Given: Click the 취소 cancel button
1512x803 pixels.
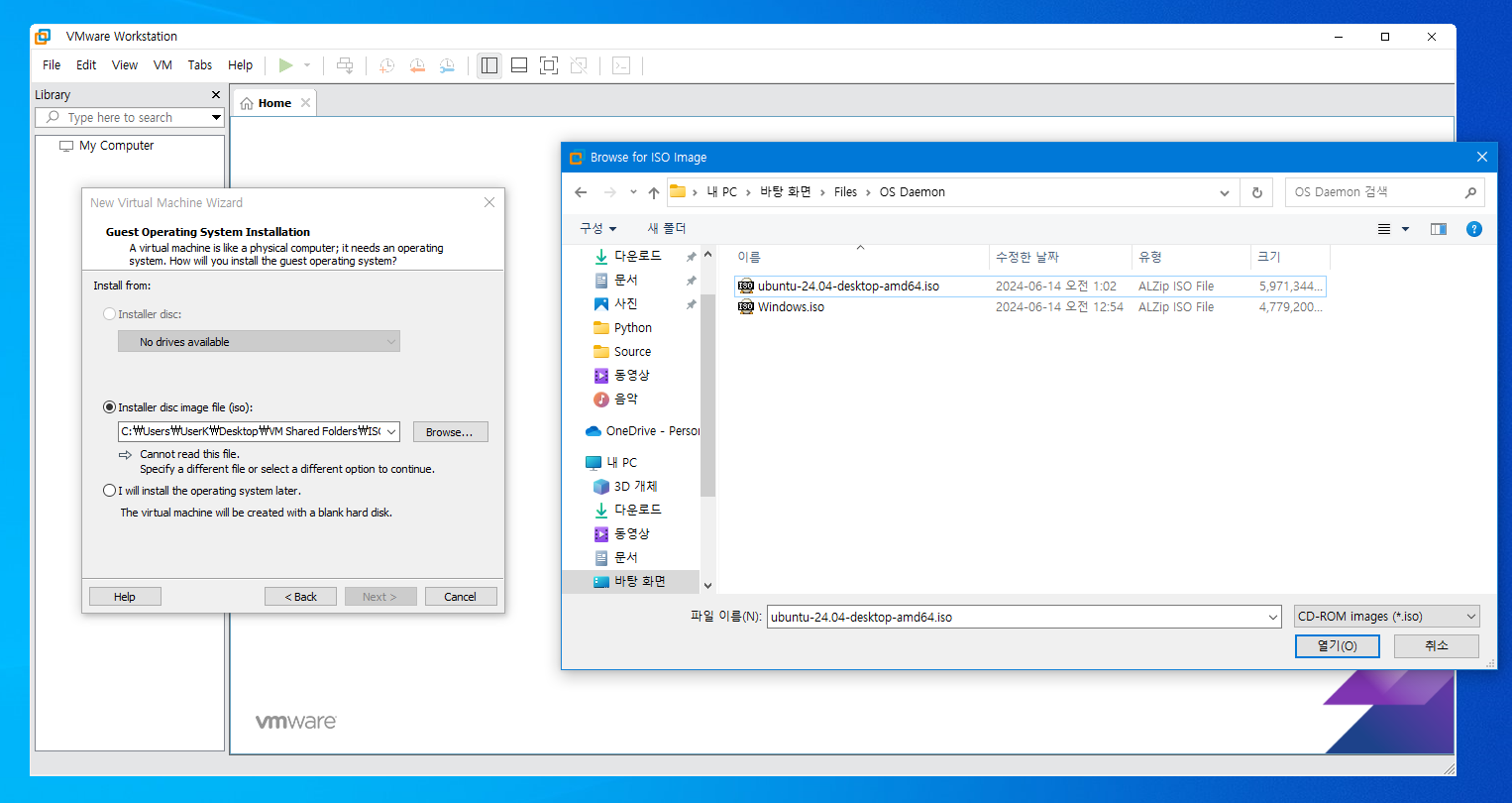Looking at the screenshot, I should click(x=1436, y=645).
